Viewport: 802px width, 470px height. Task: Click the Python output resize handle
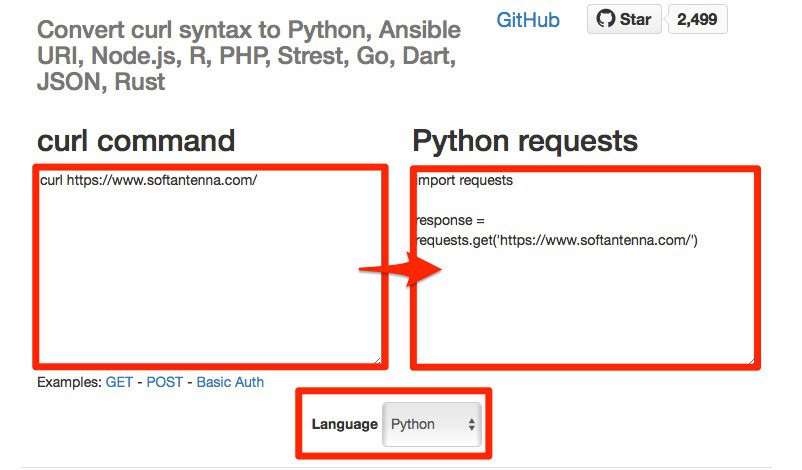coord(750,359)
